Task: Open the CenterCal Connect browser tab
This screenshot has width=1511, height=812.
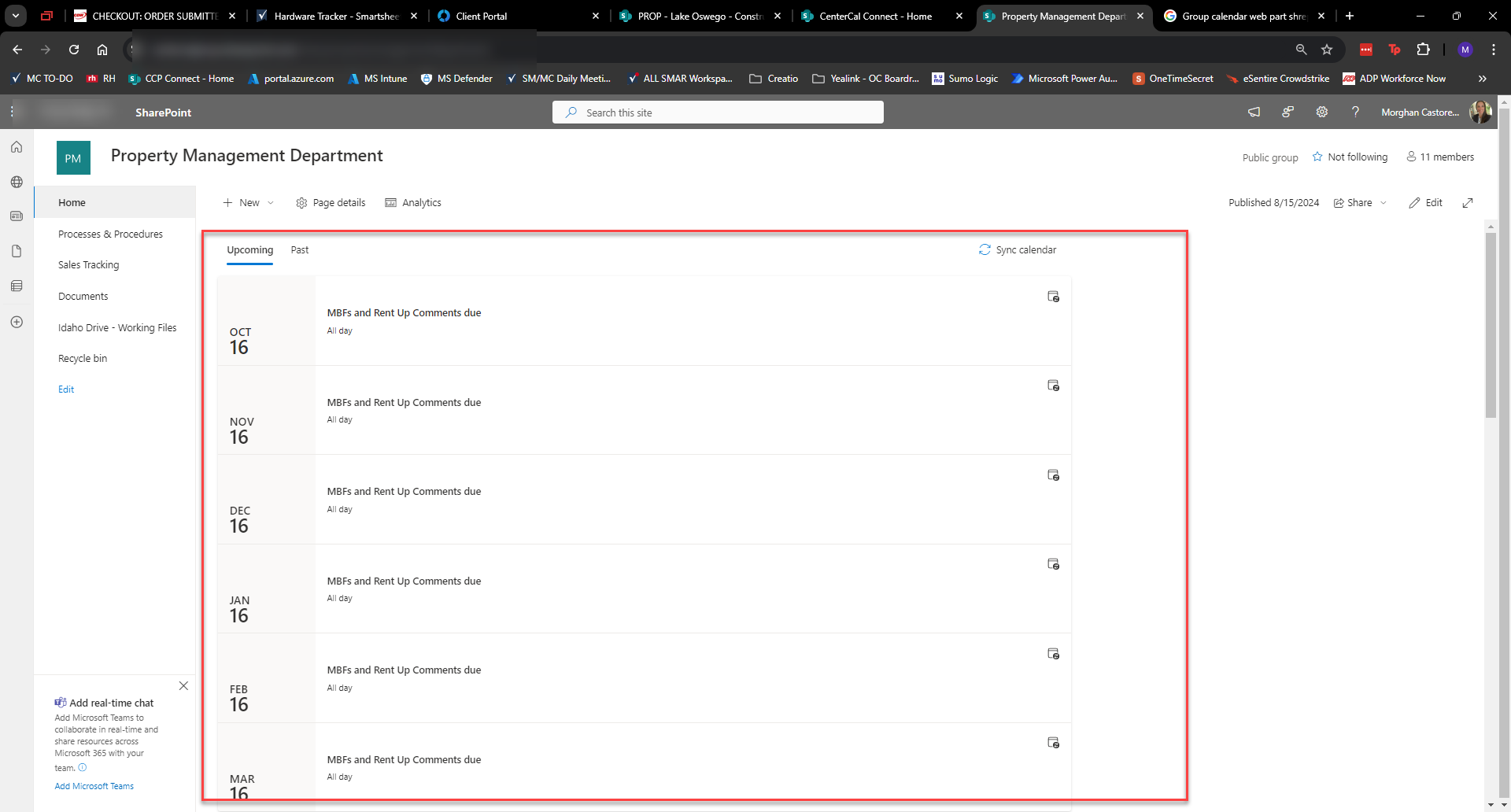Action: pyautogui.click(x=874, y=16)
